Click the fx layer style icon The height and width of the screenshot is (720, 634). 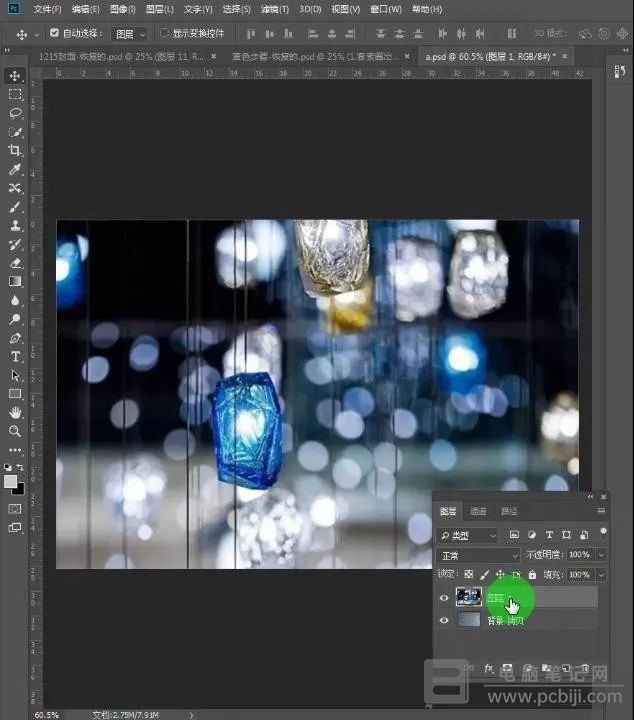tap(489, 668)
